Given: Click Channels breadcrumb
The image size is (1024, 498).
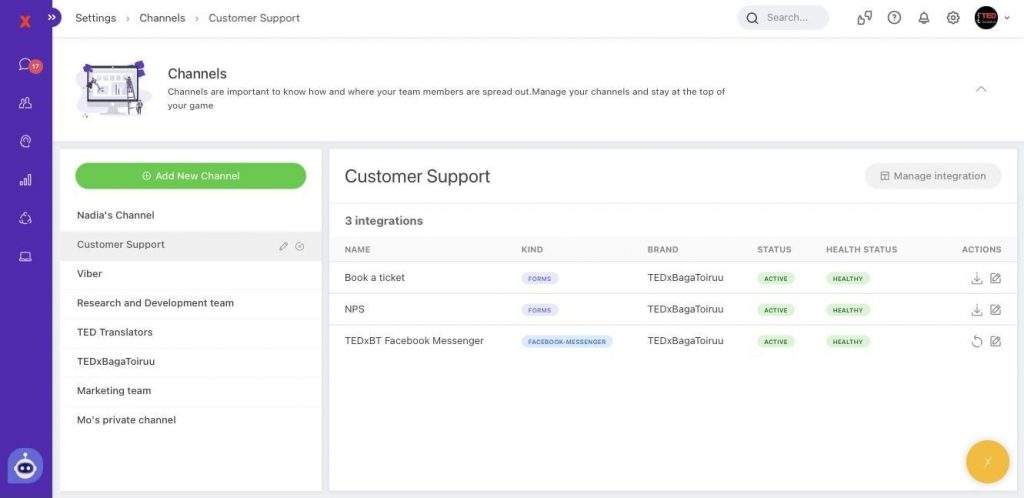Looking at the screenshot, I should [x=162, y=18].
